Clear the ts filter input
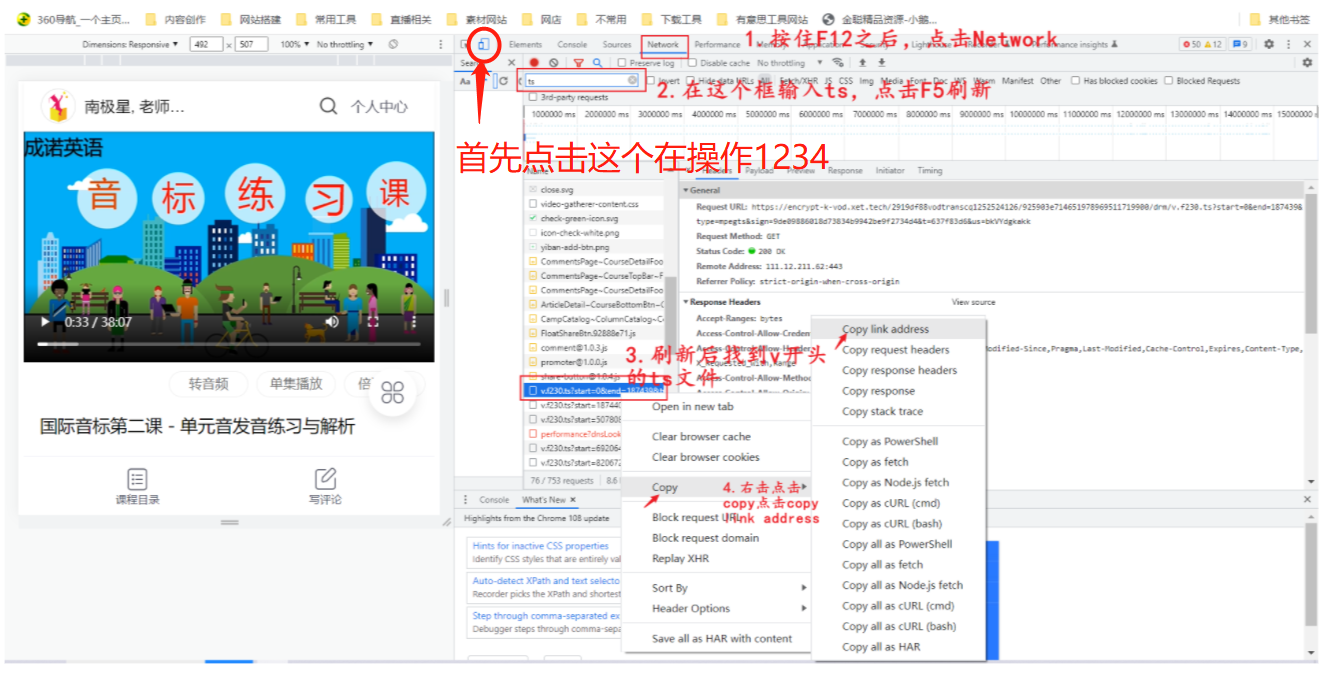This screenshot has height=678, width=1341. 632,80
